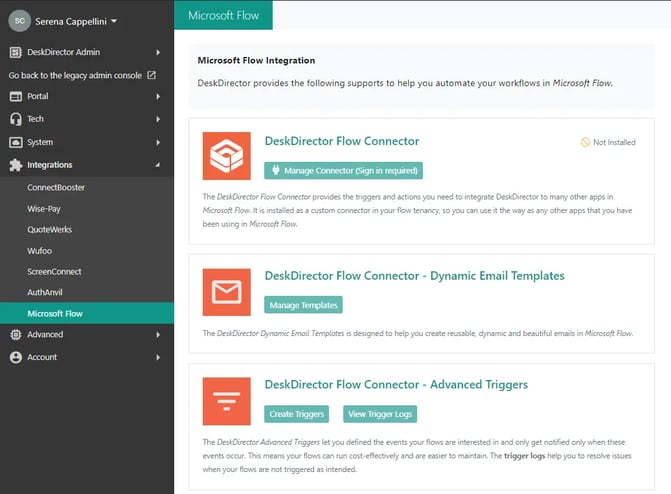The image size is (671, 494).
Task: Select Microsoft Flow in the sidebar
Action: point(87,313)
